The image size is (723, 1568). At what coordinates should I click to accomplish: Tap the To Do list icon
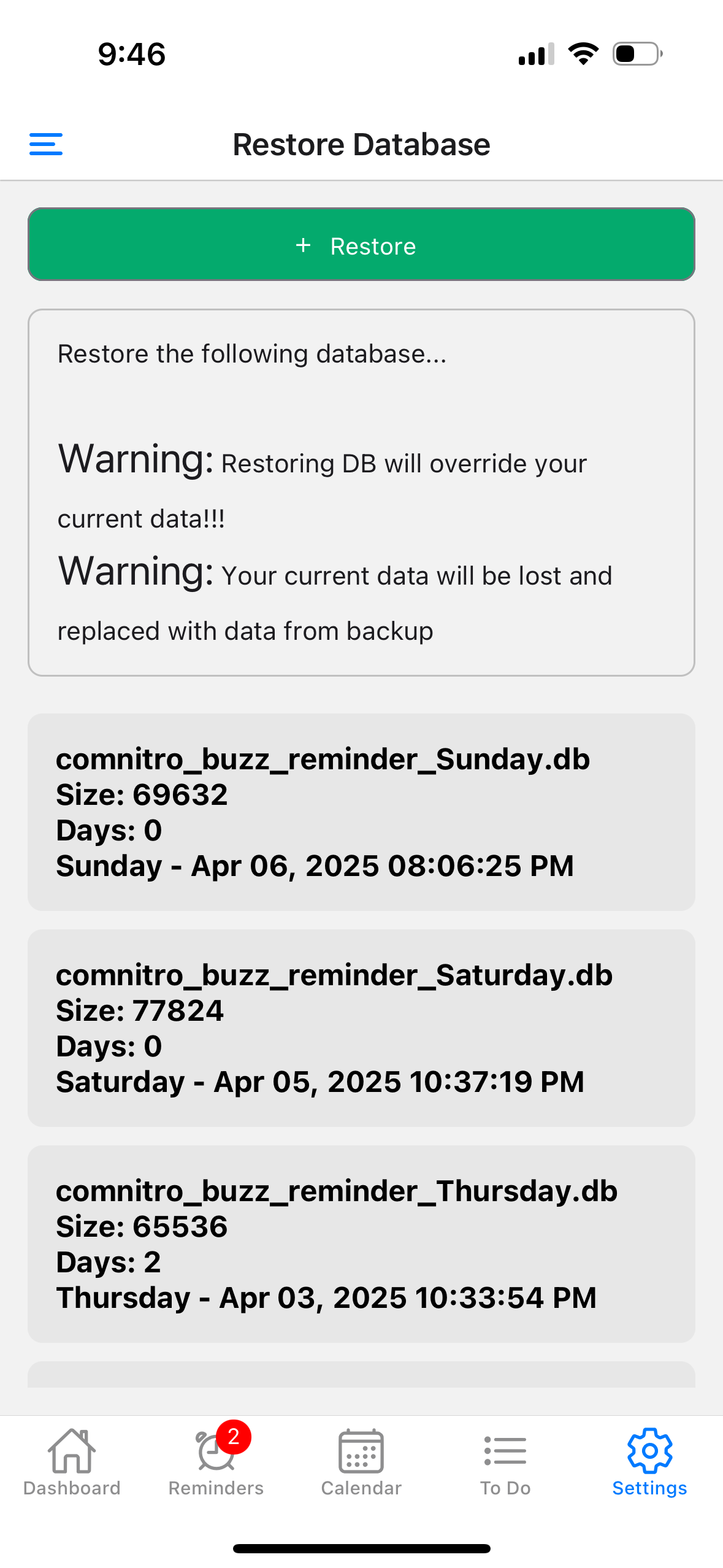[x=505, y=1451]
